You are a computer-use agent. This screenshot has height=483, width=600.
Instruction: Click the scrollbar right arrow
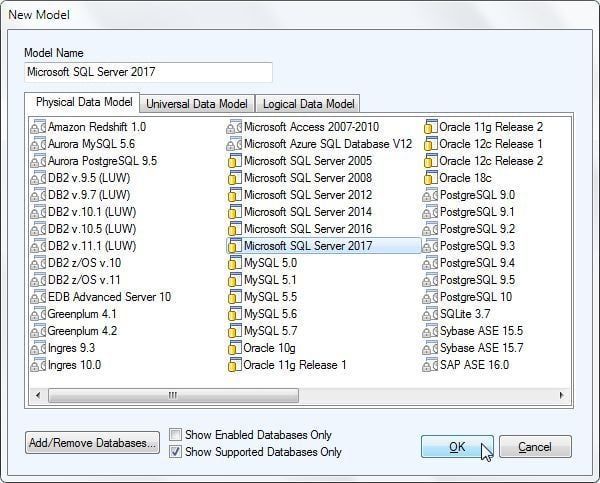561,395
